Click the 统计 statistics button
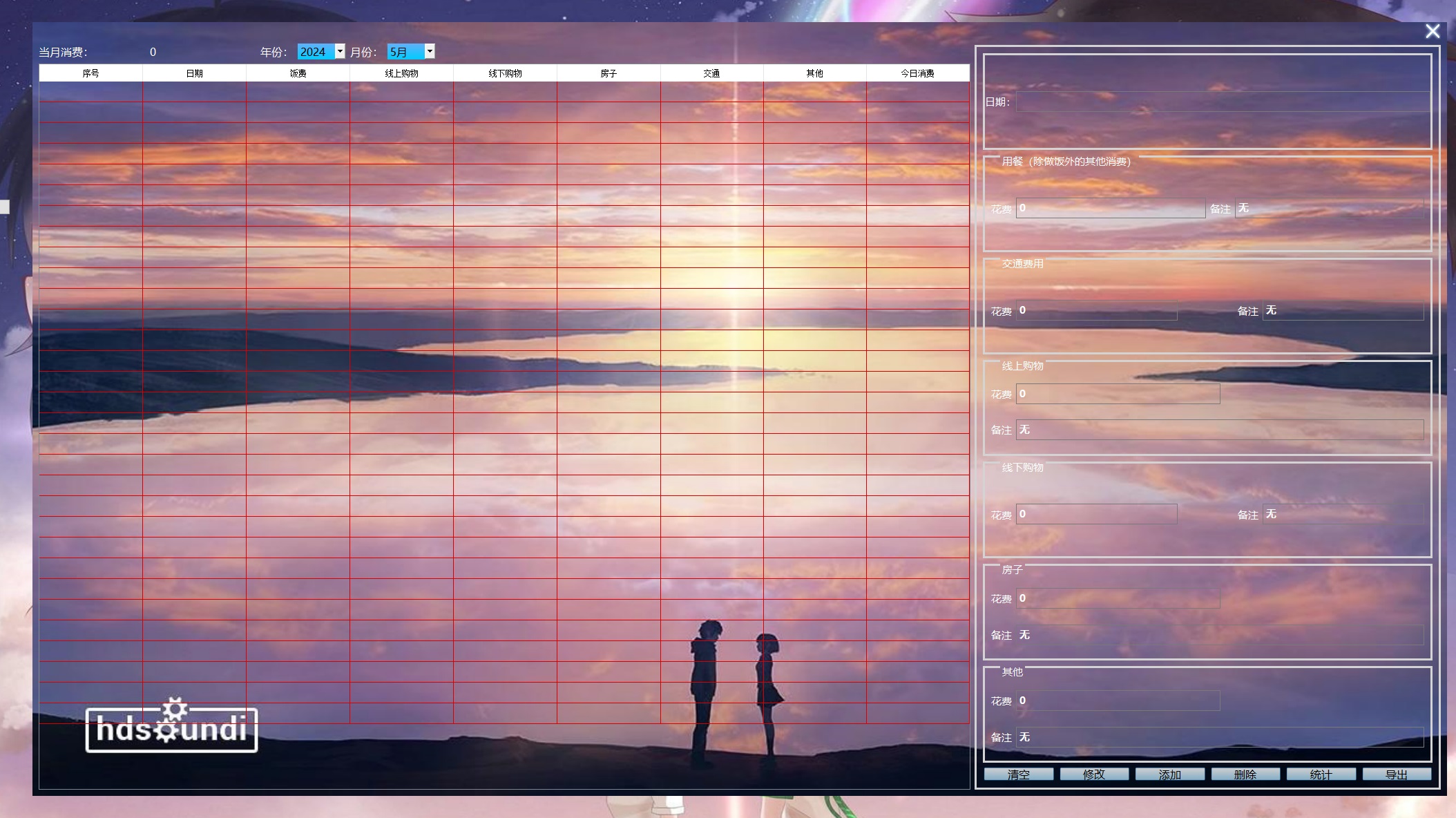Screen dimensions: 1456x818 [x=1321, y=774]
